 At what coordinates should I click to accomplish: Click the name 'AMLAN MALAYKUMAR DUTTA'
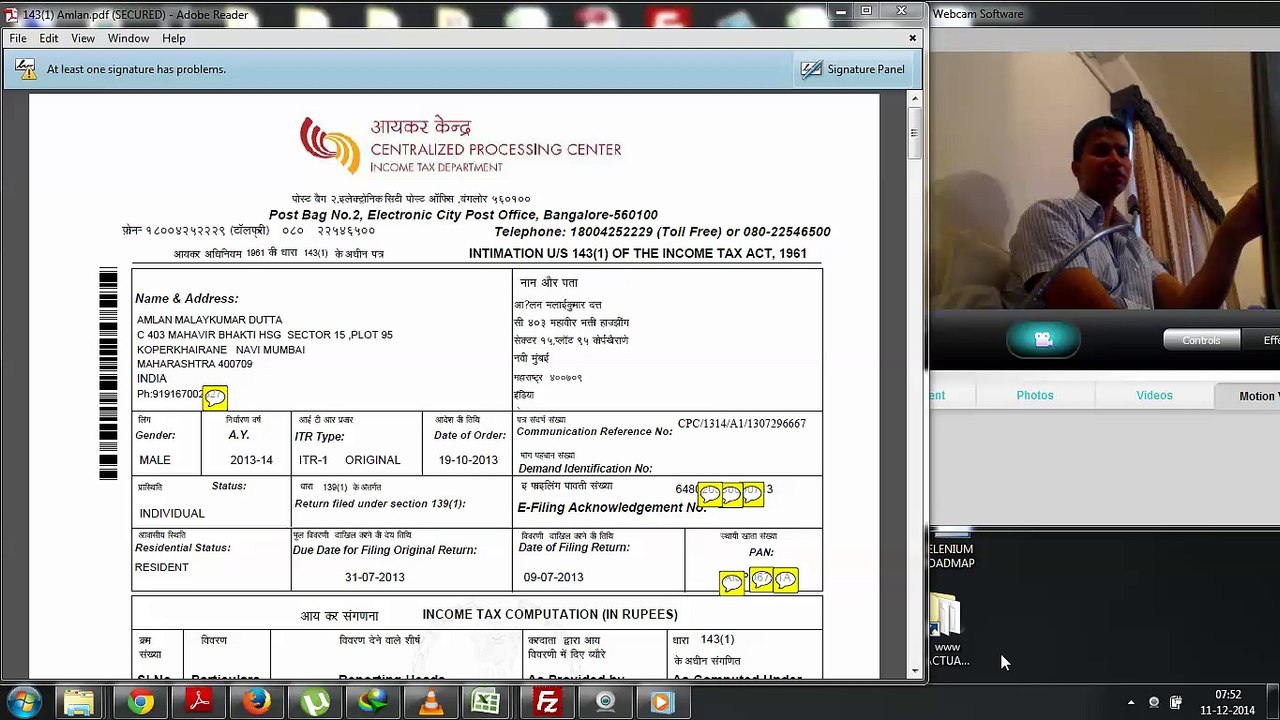[209, 320]
